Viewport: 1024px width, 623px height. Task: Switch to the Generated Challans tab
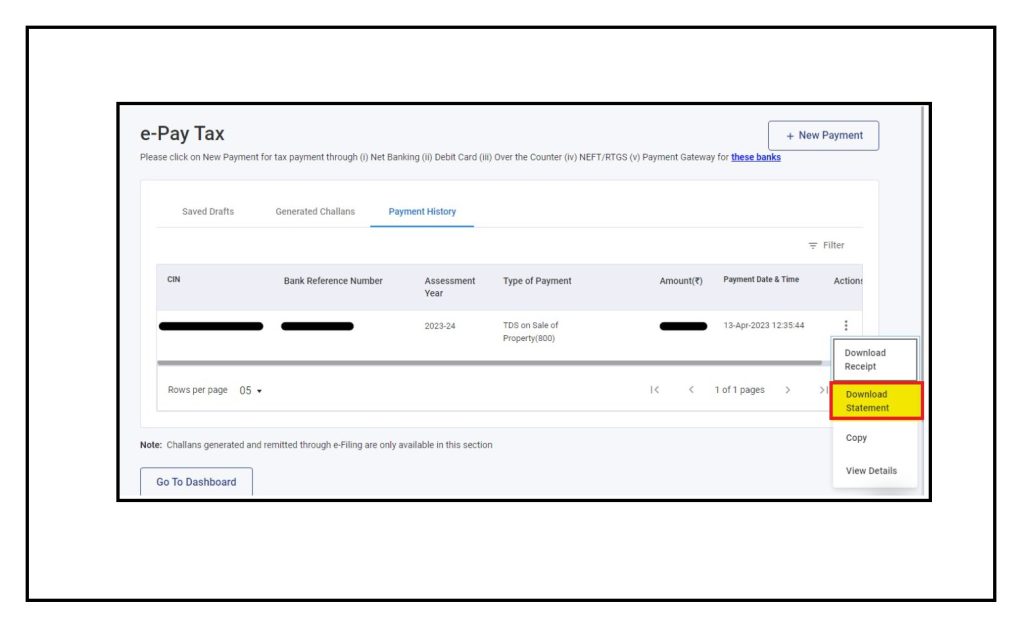tap(315, 212)
